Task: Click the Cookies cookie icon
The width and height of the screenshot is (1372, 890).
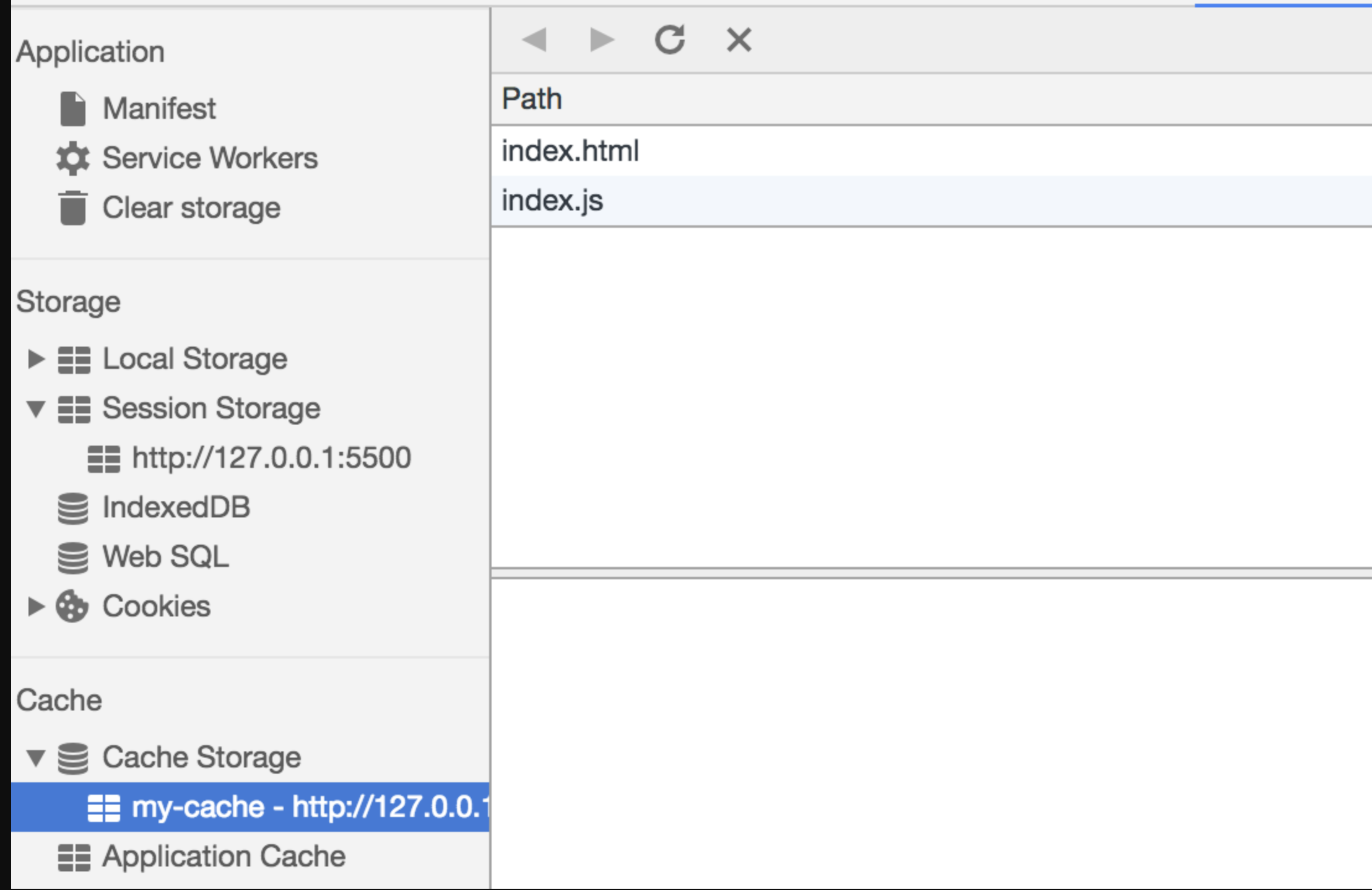Action: point(72,607)
